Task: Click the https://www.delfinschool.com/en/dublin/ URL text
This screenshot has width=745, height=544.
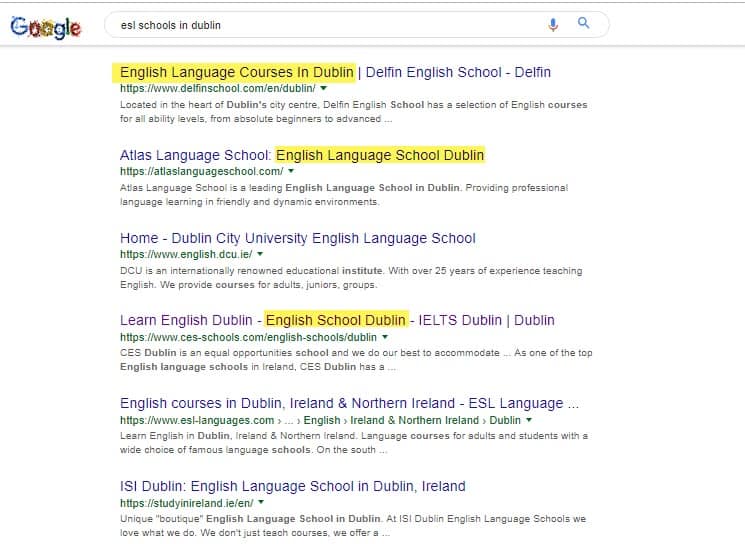Action: 218,88
